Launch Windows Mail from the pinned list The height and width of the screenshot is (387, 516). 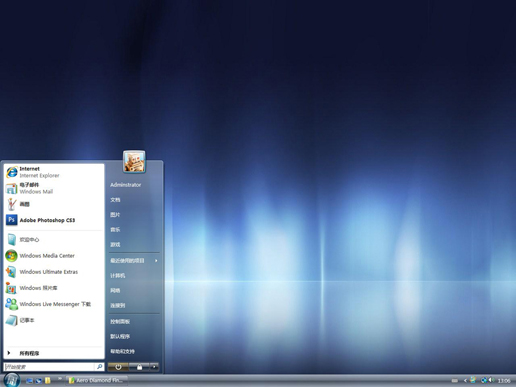53,188
